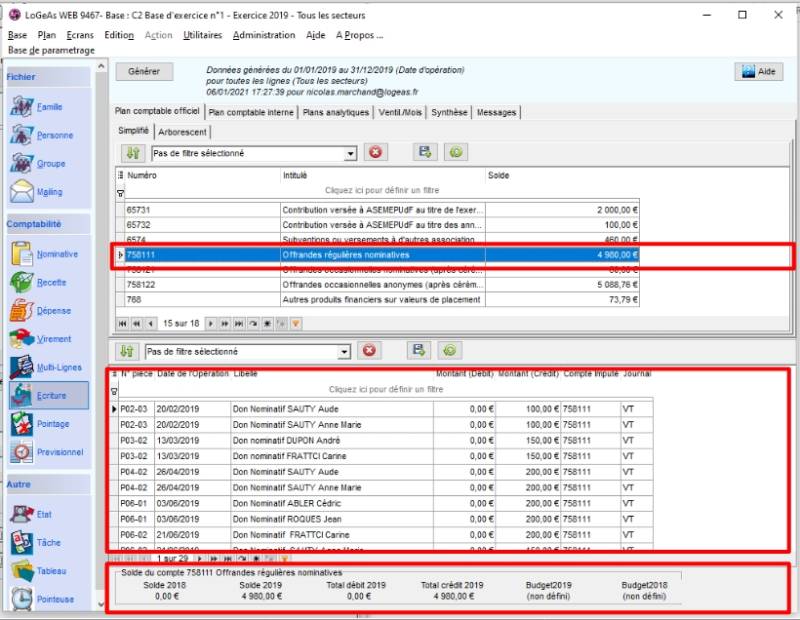The width and height of the screenshot is (800, 620).
Task: Save lower filter with the disk icon
Action: click(419, 350)
